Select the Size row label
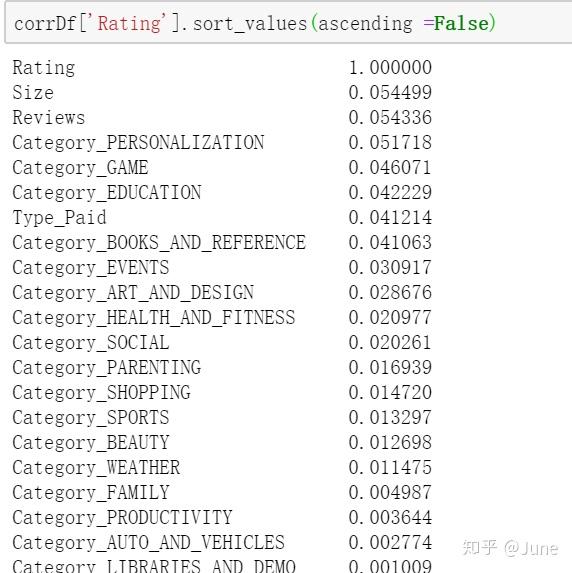The height and width of the screenshot is (573, 572). click(x=33, y=92)
